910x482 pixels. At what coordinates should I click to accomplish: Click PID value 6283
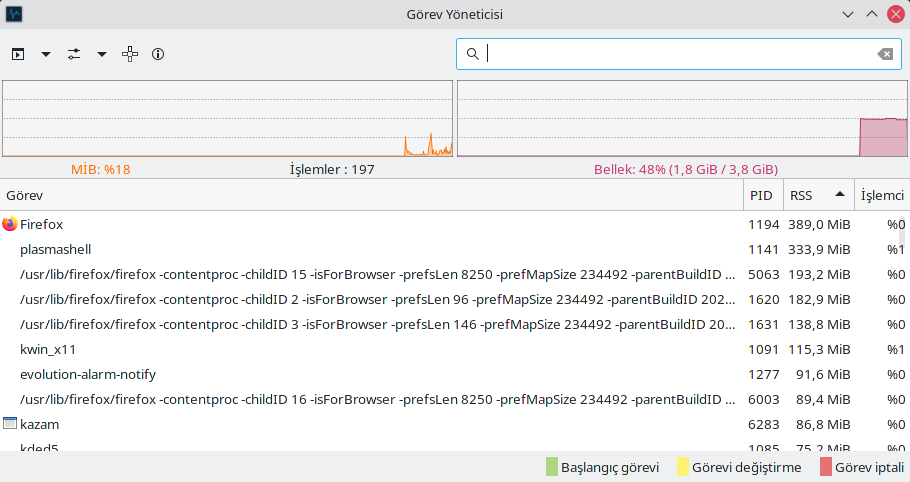pyautogui.click(x=763, y=424)
